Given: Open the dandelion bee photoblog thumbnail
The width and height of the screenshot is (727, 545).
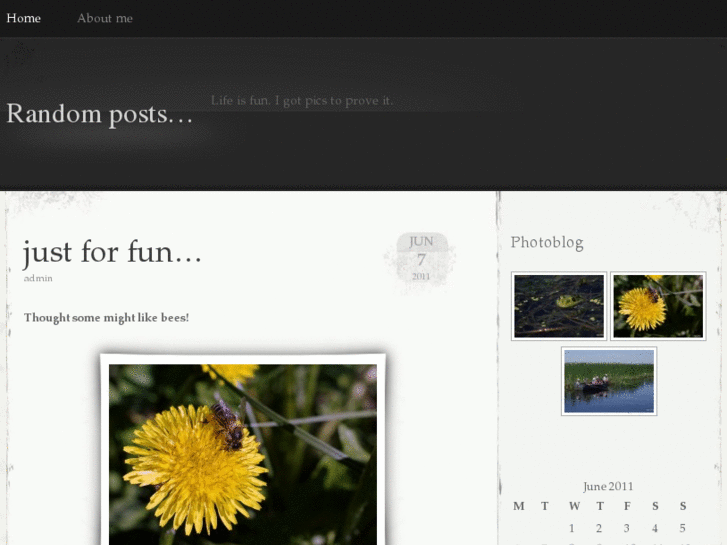Looking at the screenshot, I should point(658,306).
